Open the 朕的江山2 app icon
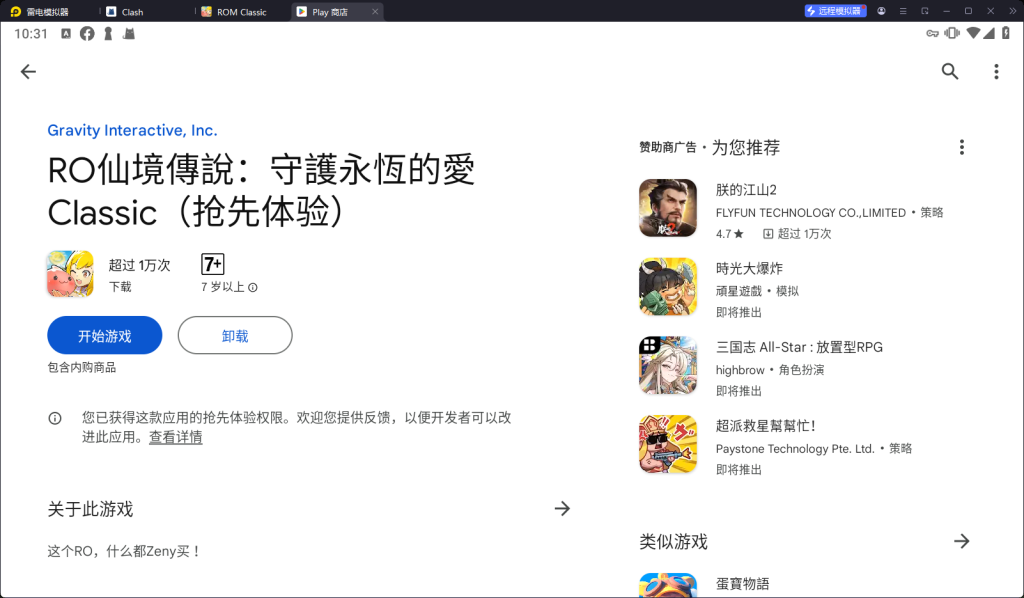Image resolution: width=1024 pixels, height=598 pixels. click(x=668, y=208)
